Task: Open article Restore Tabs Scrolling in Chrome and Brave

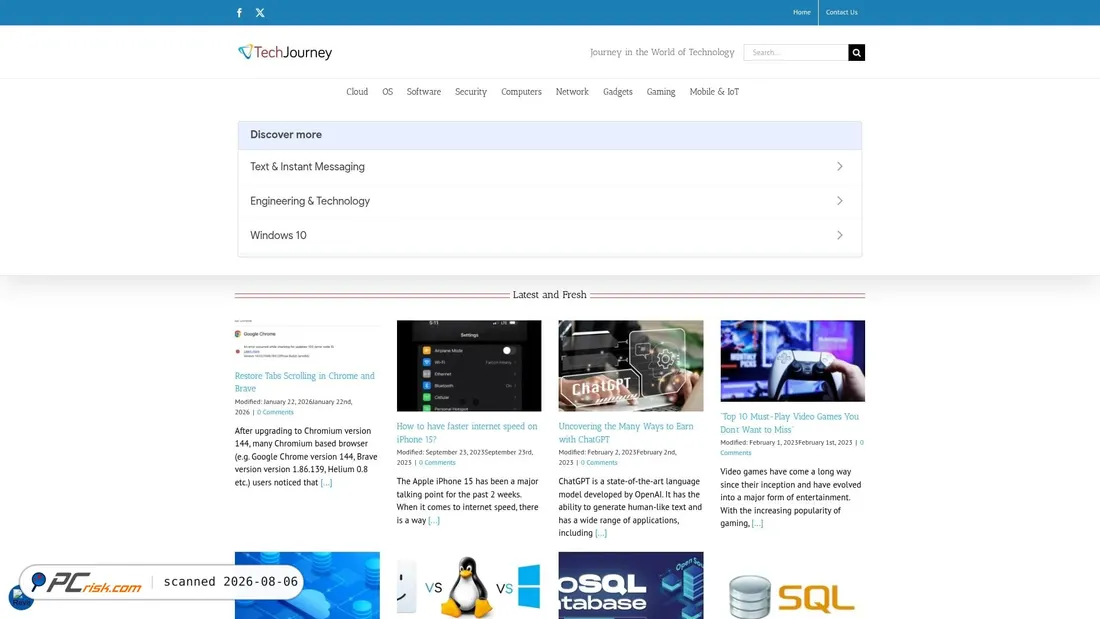Action: [304, 382]
